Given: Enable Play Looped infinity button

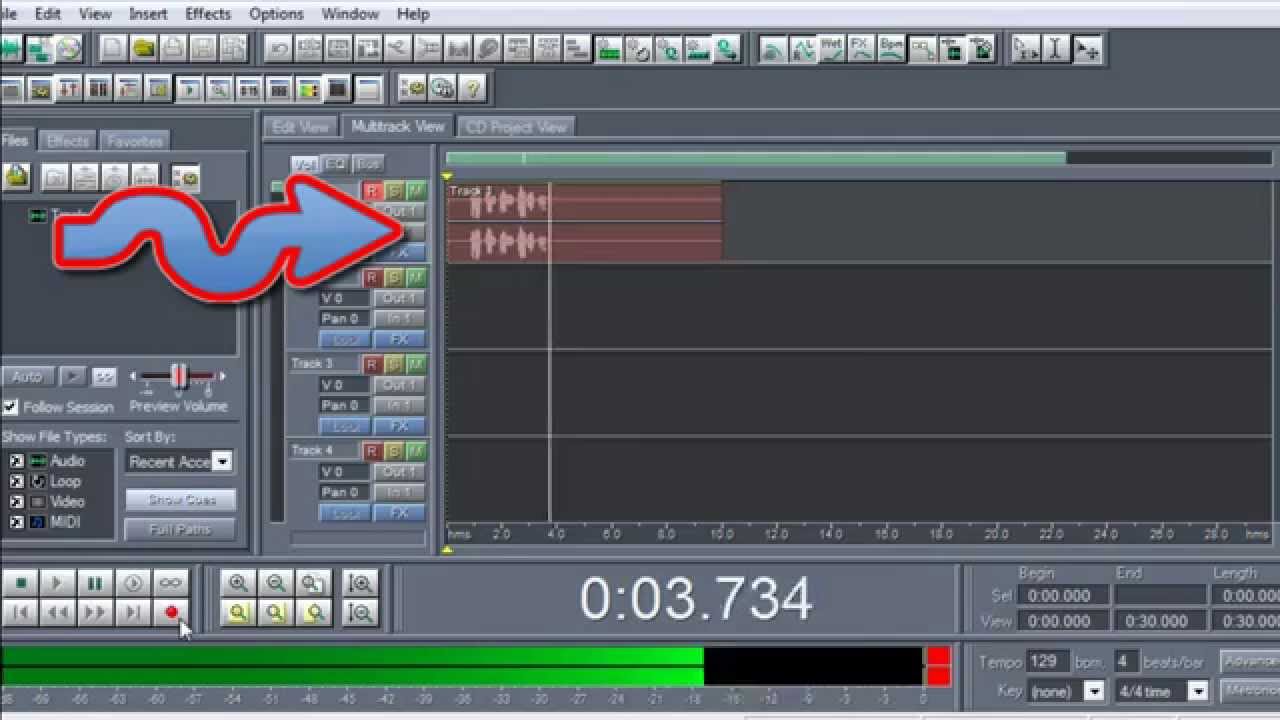Looking at the screenshot, I should coord(171,583).
